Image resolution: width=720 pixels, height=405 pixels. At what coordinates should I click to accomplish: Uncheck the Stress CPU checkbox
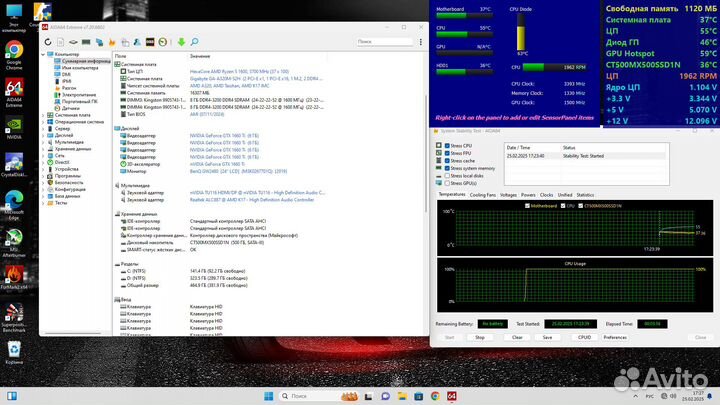click(x=447, y=146)
